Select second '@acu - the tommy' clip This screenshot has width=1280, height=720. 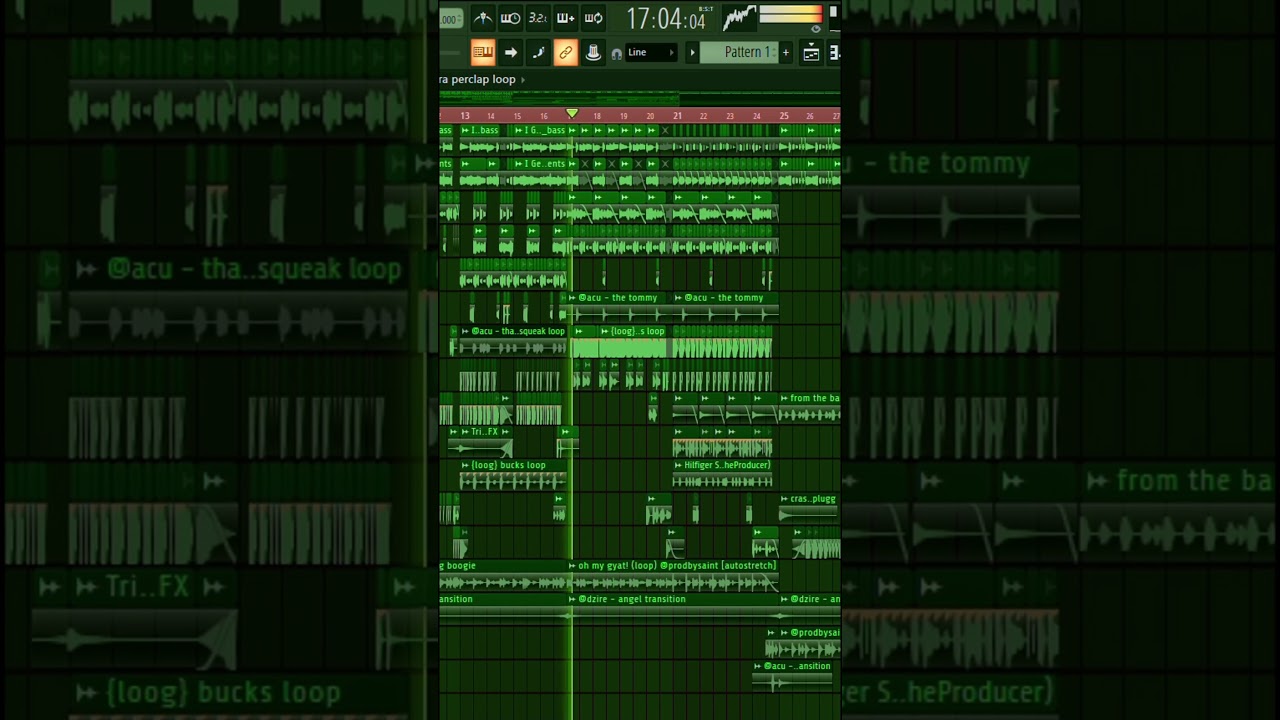click(x=726, y=309)
